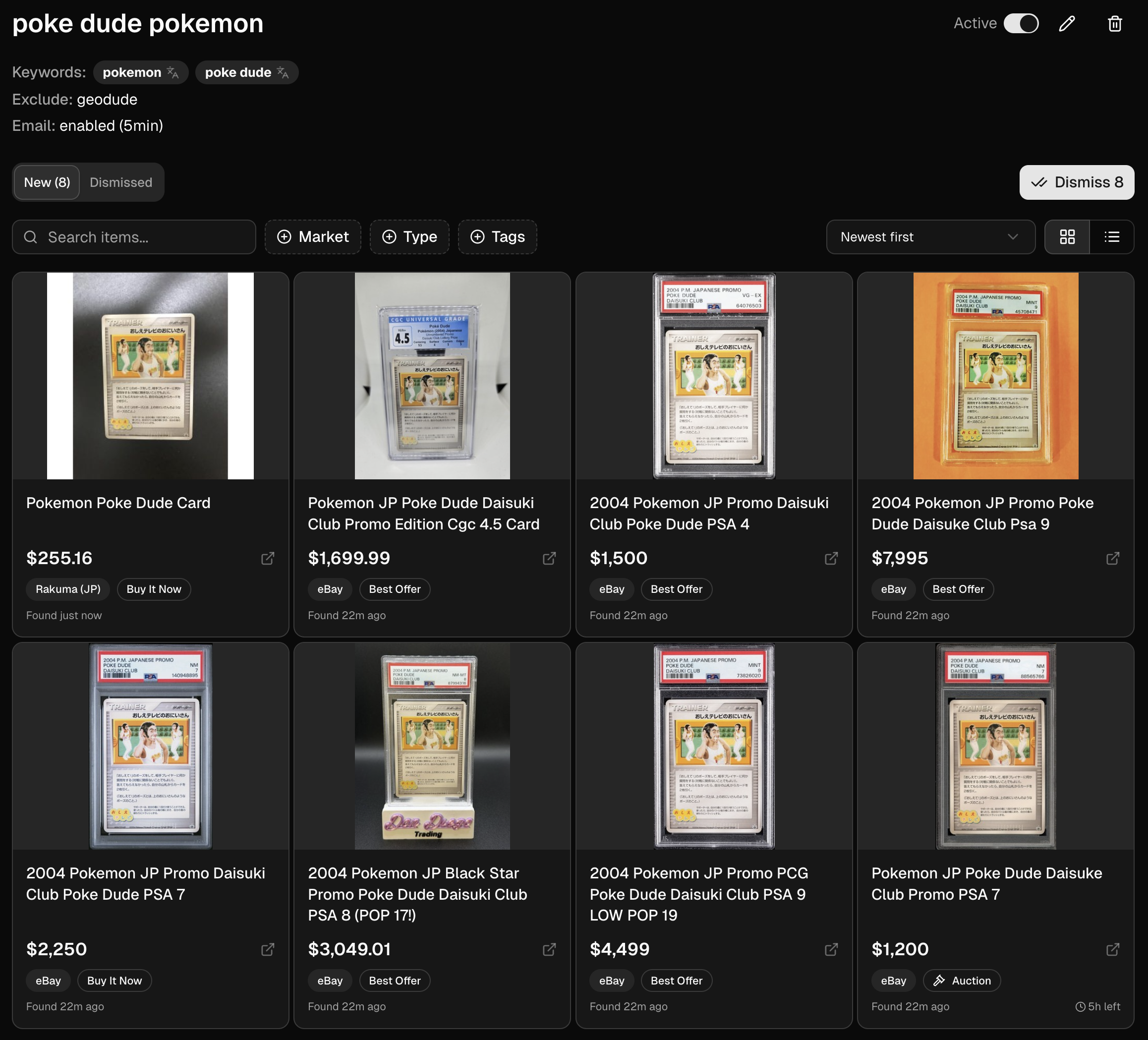Click Best Offer tag on $1,699.99 card

click(x=395, y=589)
